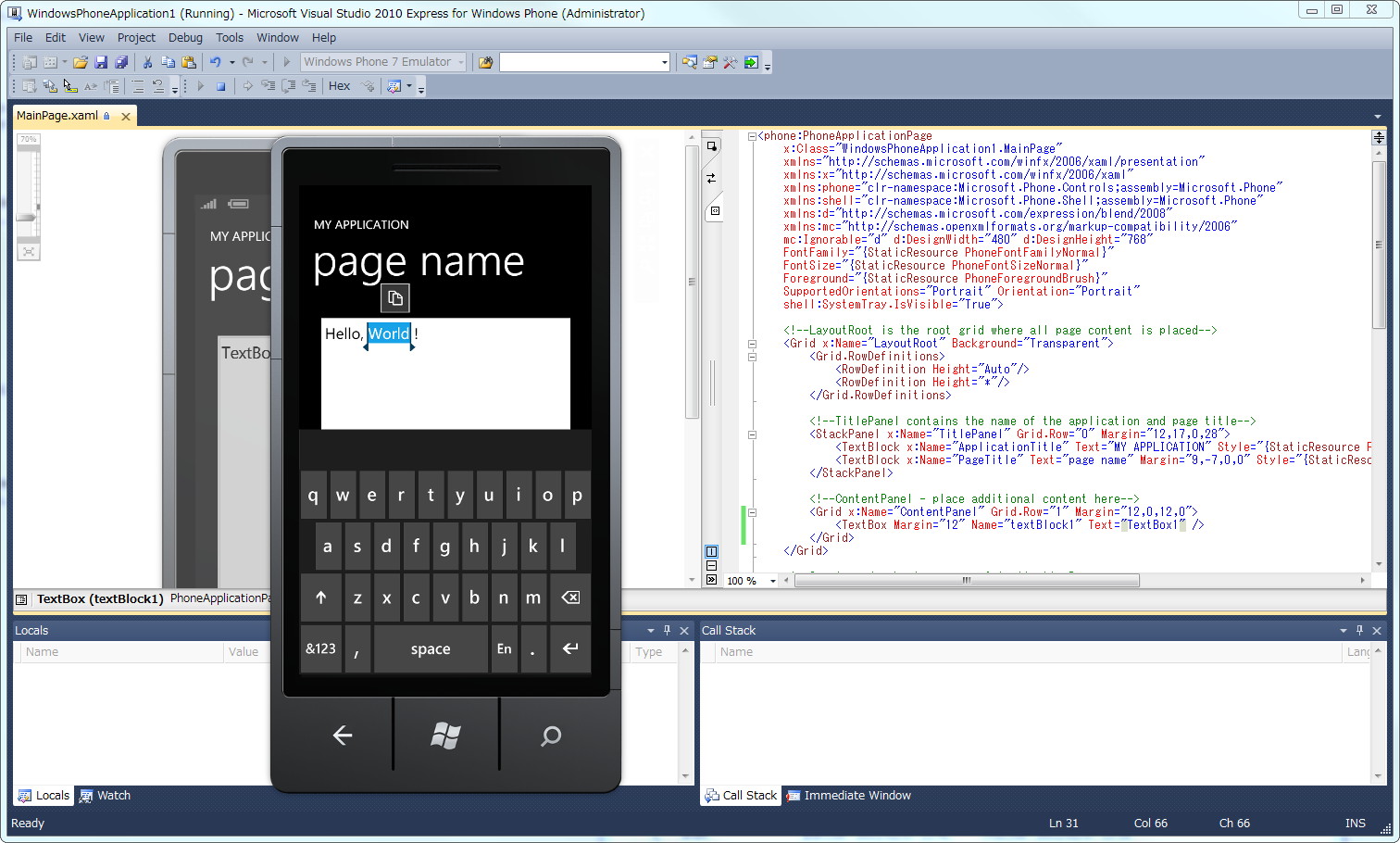Image resolution: width=1400 pixels, height=843 pixels.
Task: Switch to the Immediate Window tab
Action: [x=848, y=796]
